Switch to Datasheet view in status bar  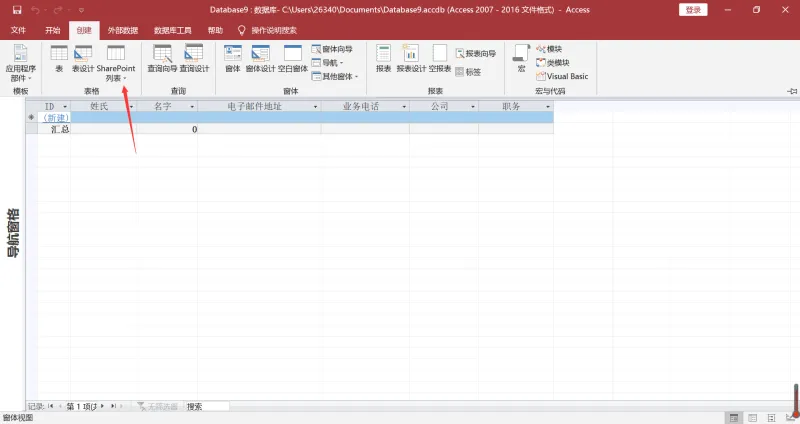pyautogui.click(x=753, y=418)
